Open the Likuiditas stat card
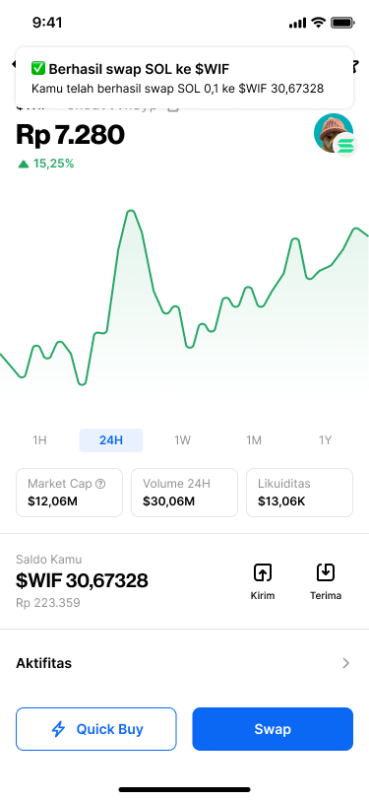Screen dimensions: 369x800 pos(300,493)
